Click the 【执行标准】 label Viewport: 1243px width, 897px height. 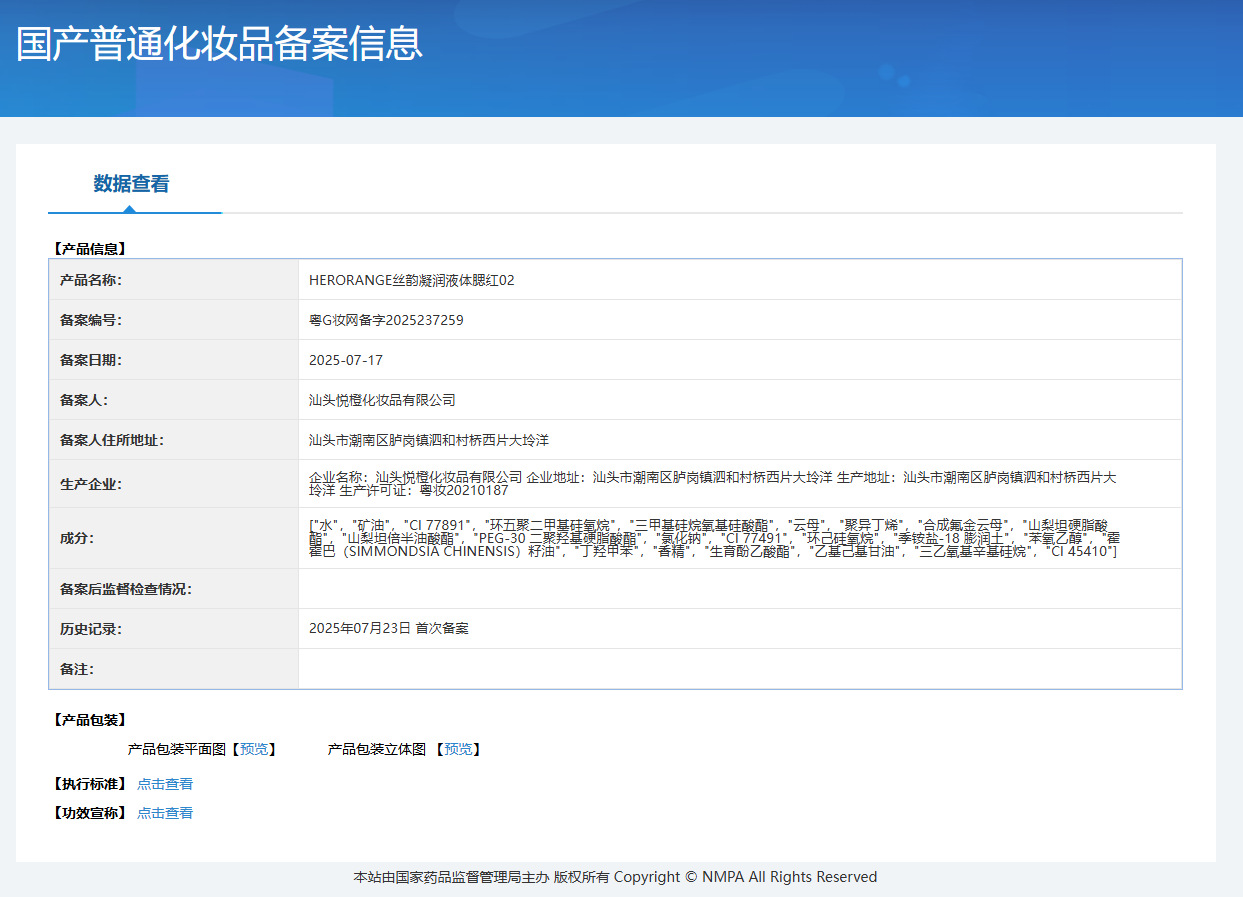point(89,784)
